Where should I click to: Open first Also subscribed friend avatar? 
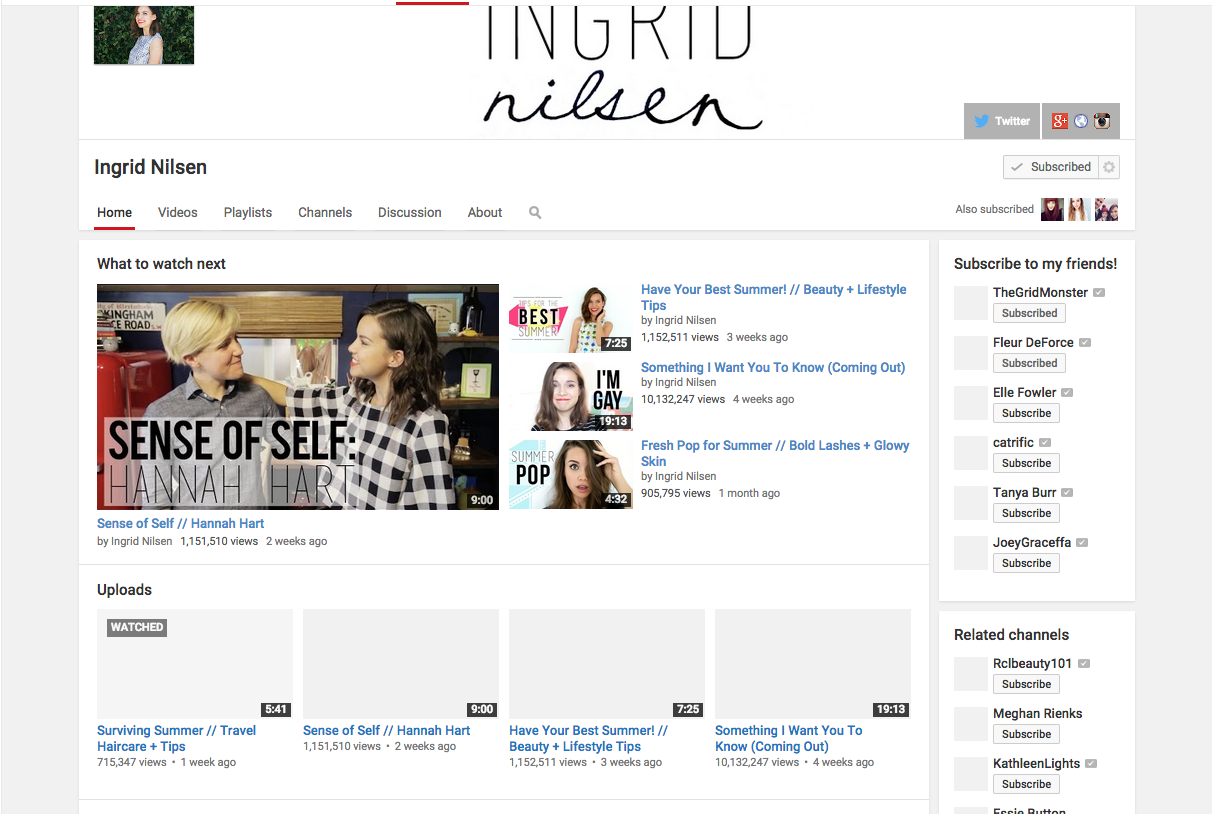pyautogui.click(x=1052, y=209)
